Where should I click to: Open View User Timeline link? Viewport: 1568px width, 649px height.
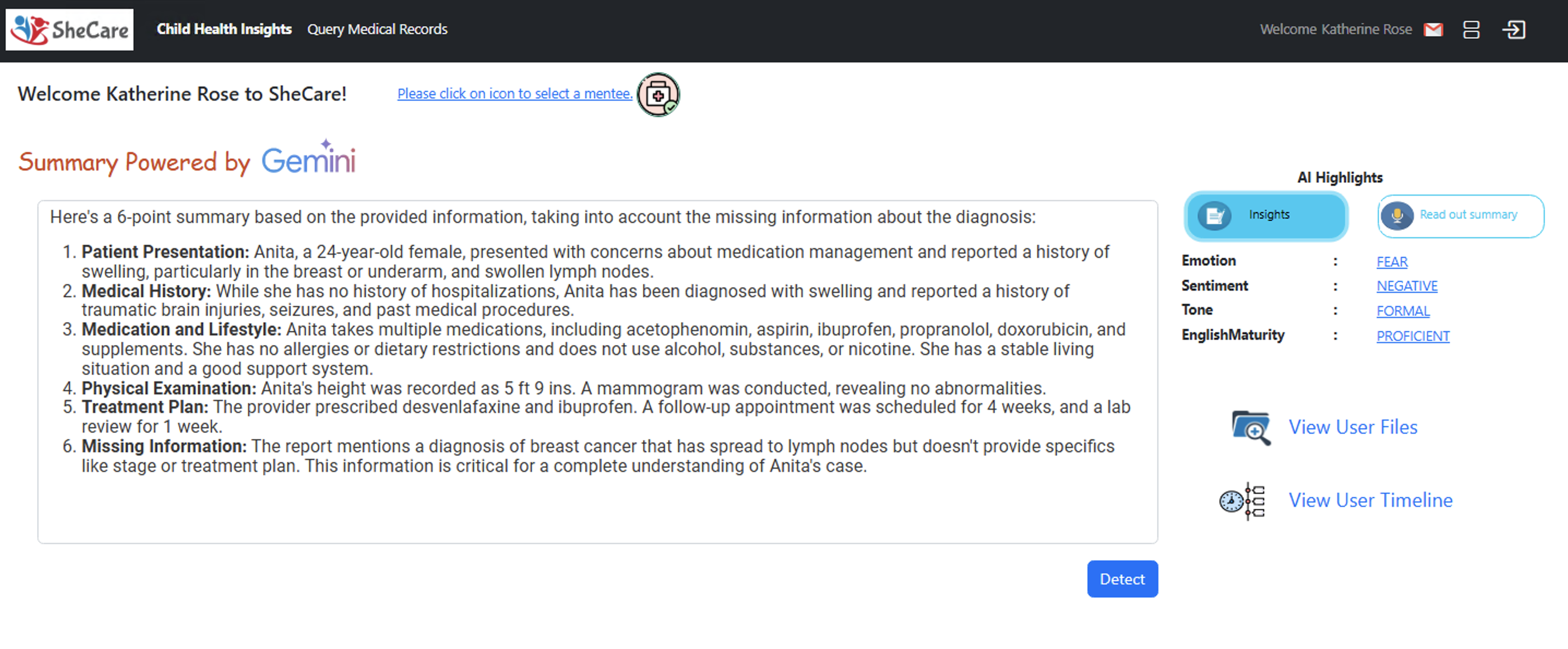(1370, 500)
